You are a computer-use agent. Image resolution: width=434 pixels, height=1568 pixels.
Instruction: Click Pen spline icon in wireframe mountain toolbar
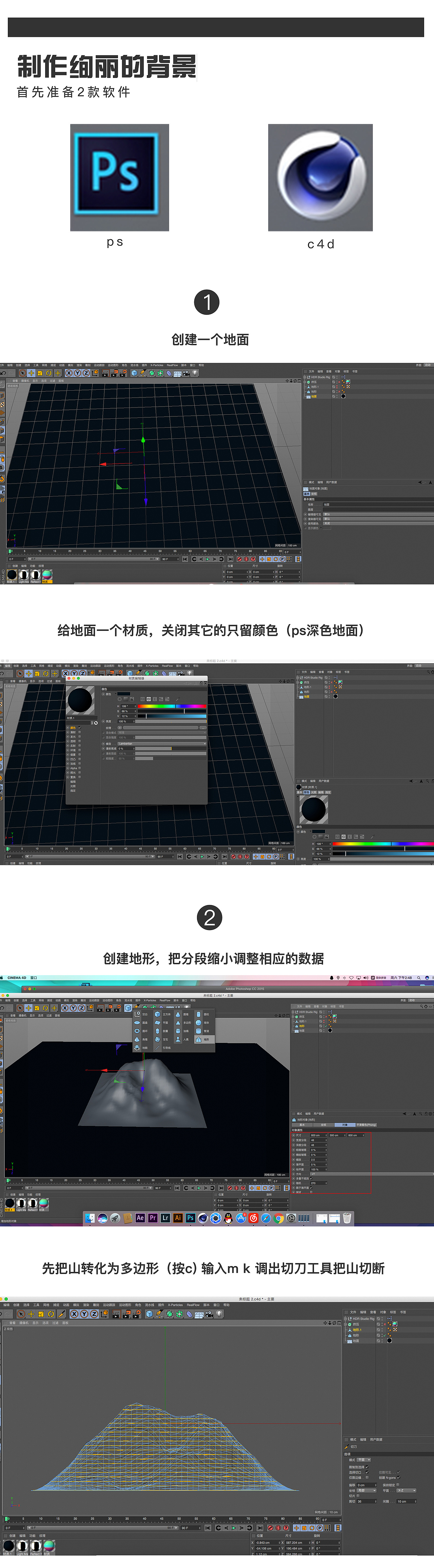click(x=159, y=1314)
